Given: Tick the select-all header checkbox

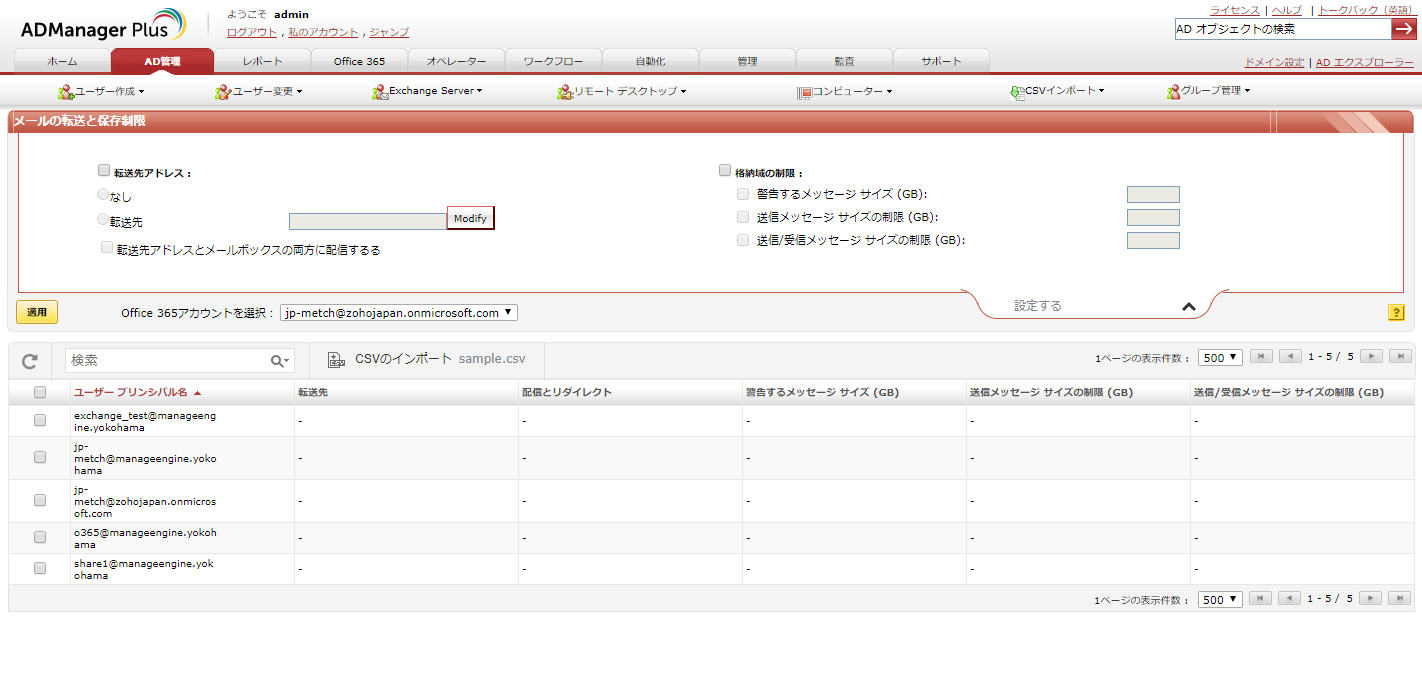Looking at the screenshot, I should (x=40, y=392).
